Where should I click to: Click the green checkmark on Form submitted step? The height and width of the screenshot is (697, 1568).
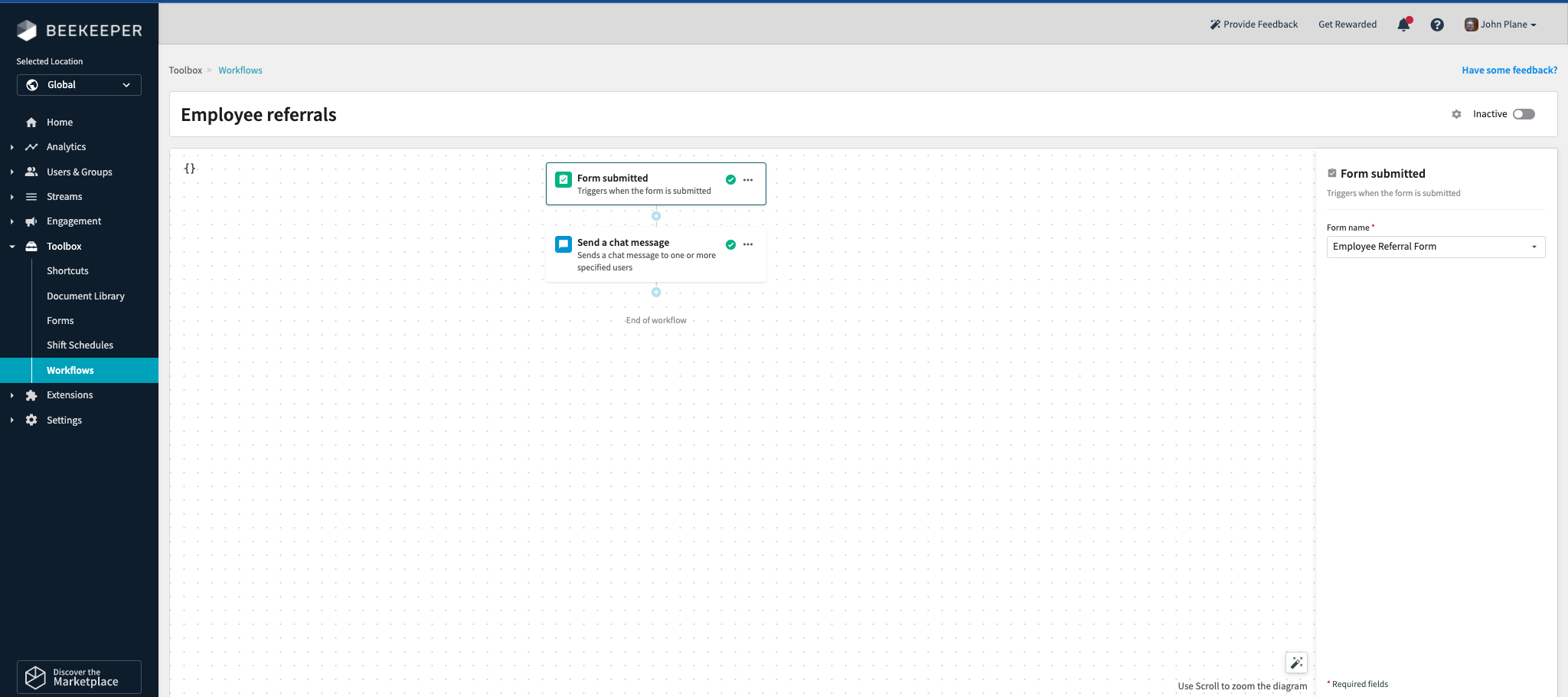730,179
